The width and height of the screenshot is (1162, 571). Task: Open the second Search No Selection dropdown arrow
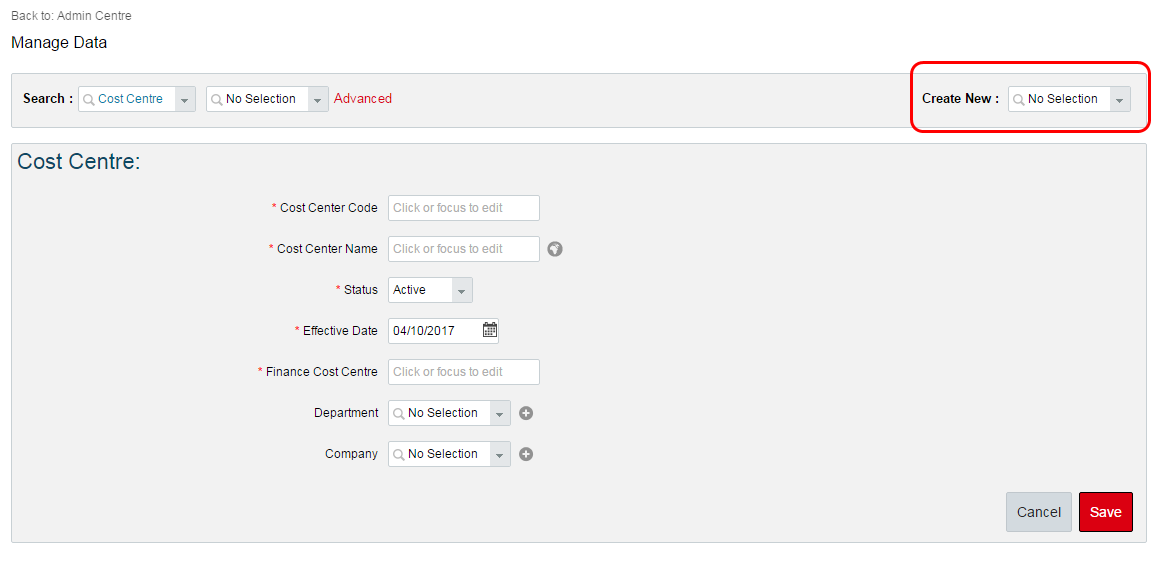point(318,99)
